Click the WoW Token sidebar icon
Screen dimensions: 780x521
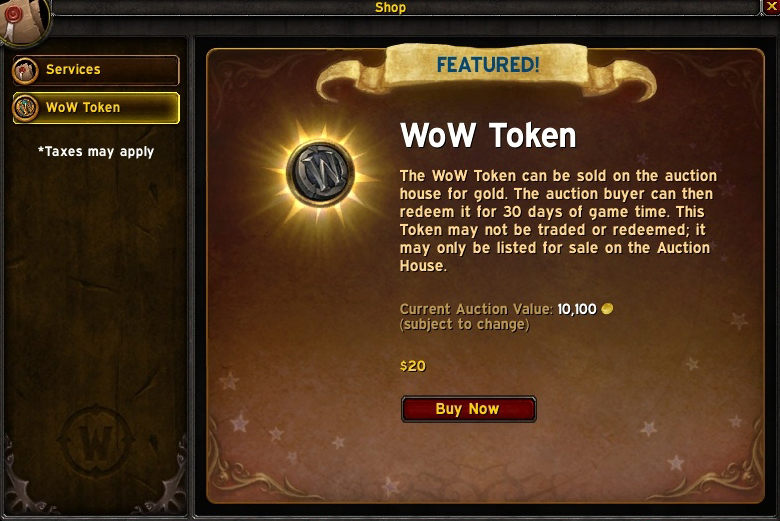click(25, 107)
